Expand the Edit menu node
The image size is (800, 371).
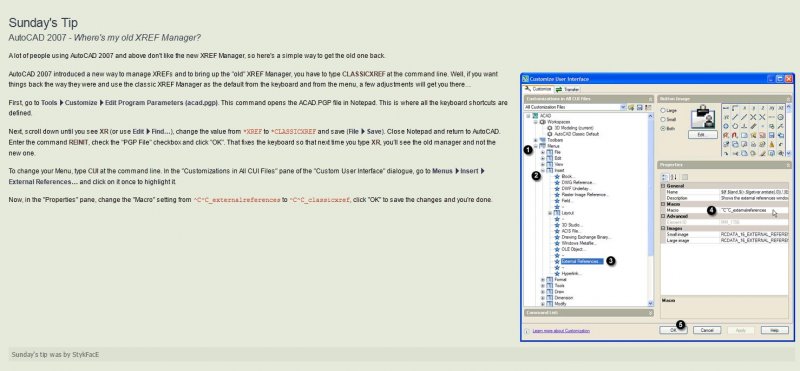543,158
